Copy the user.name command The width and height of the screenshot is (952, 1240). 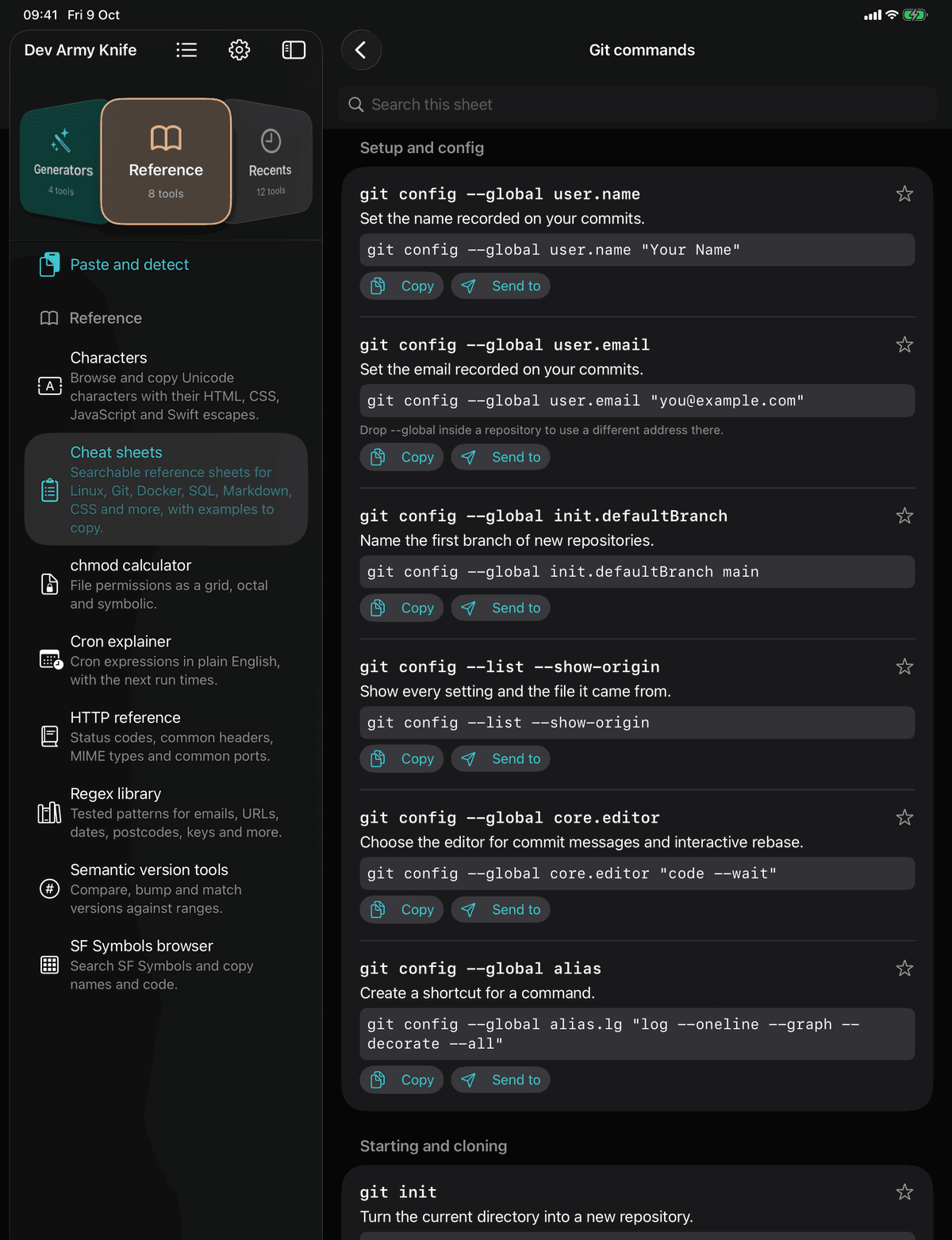click(401, 286)
